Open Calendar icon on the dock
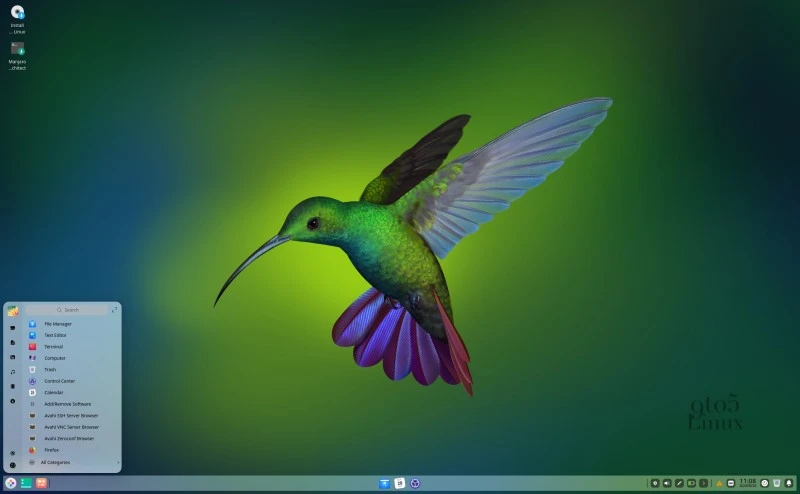 click(400, 483)
